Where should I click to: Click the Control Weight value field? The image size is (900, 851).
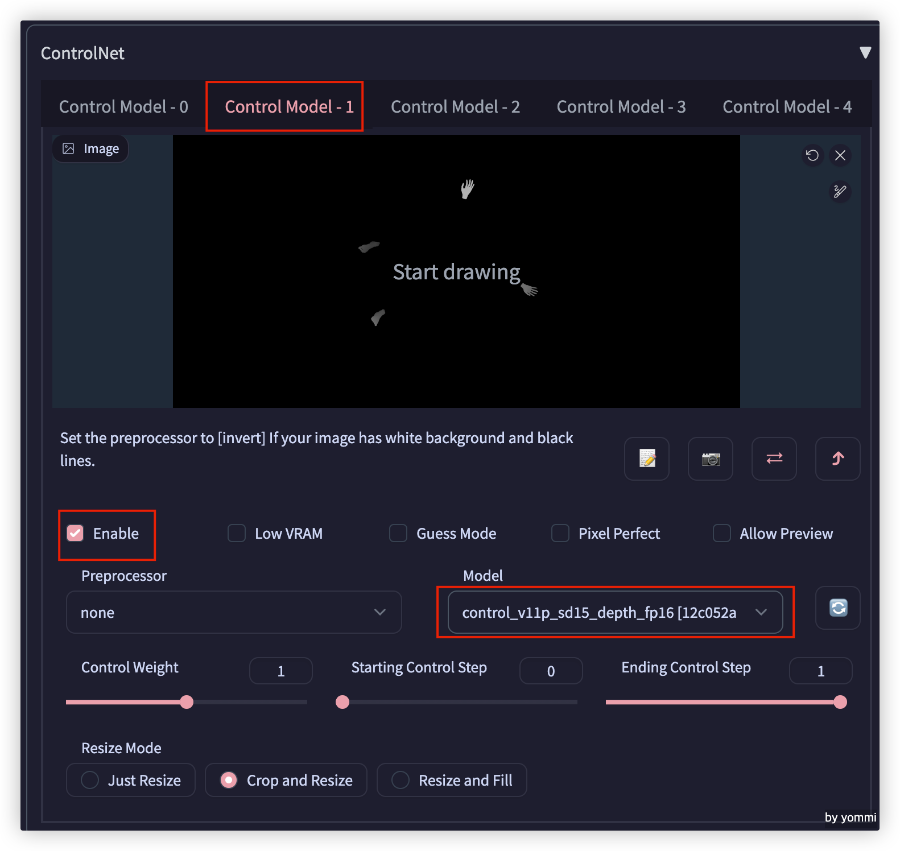tap(281, 671)
